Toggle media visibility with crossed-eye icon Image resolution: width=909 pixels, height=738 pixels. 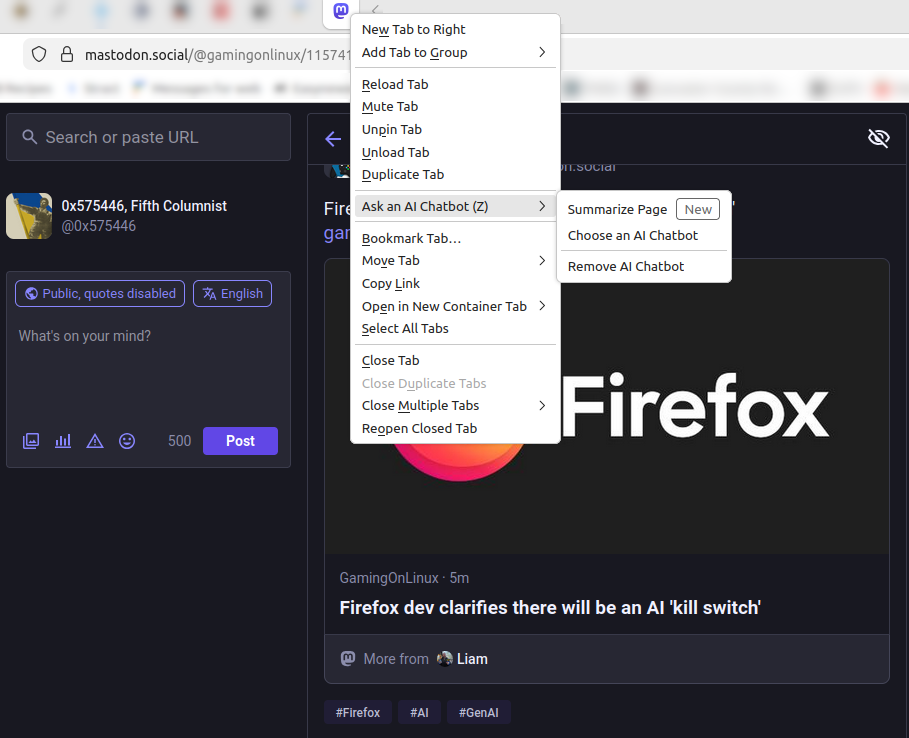(x=878, y=138)
